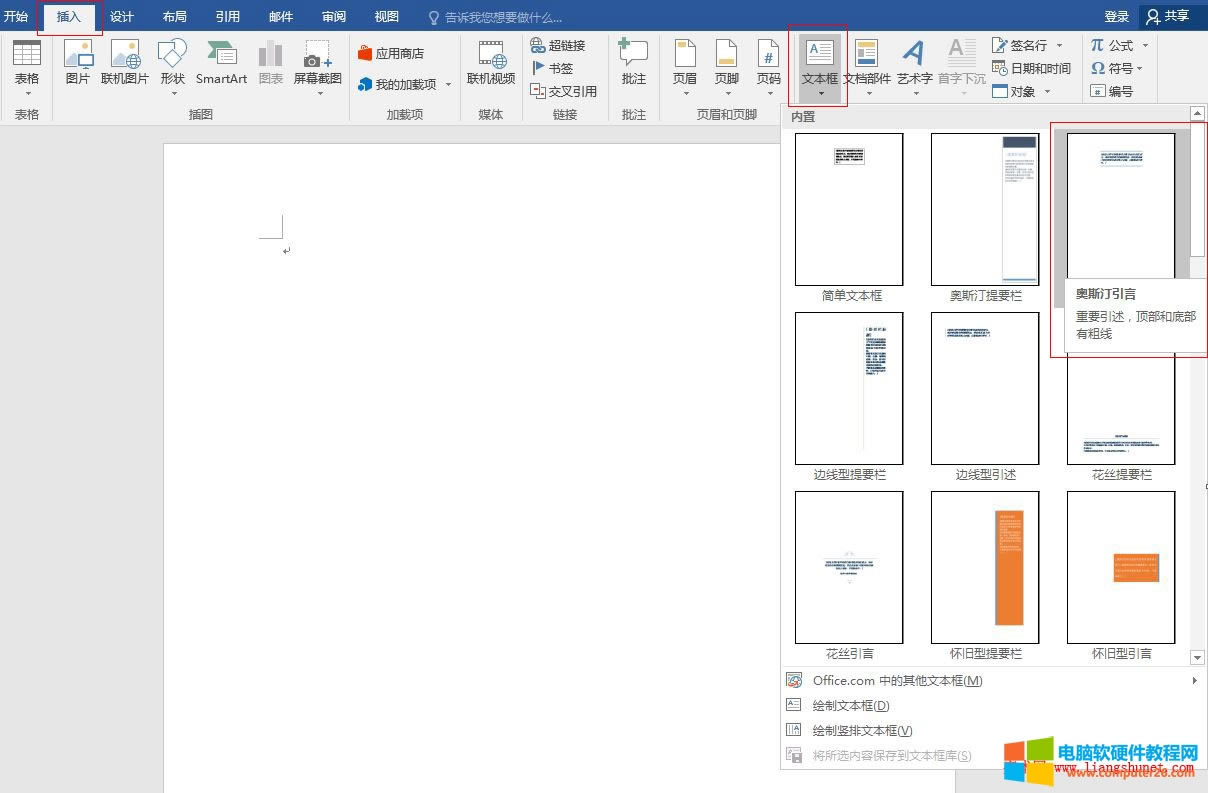Image resolution: width=1208 pixels, height=793 pixels.
Task: Choose the 奥斯汀引言 text box template
Action: coord(1120,207)
